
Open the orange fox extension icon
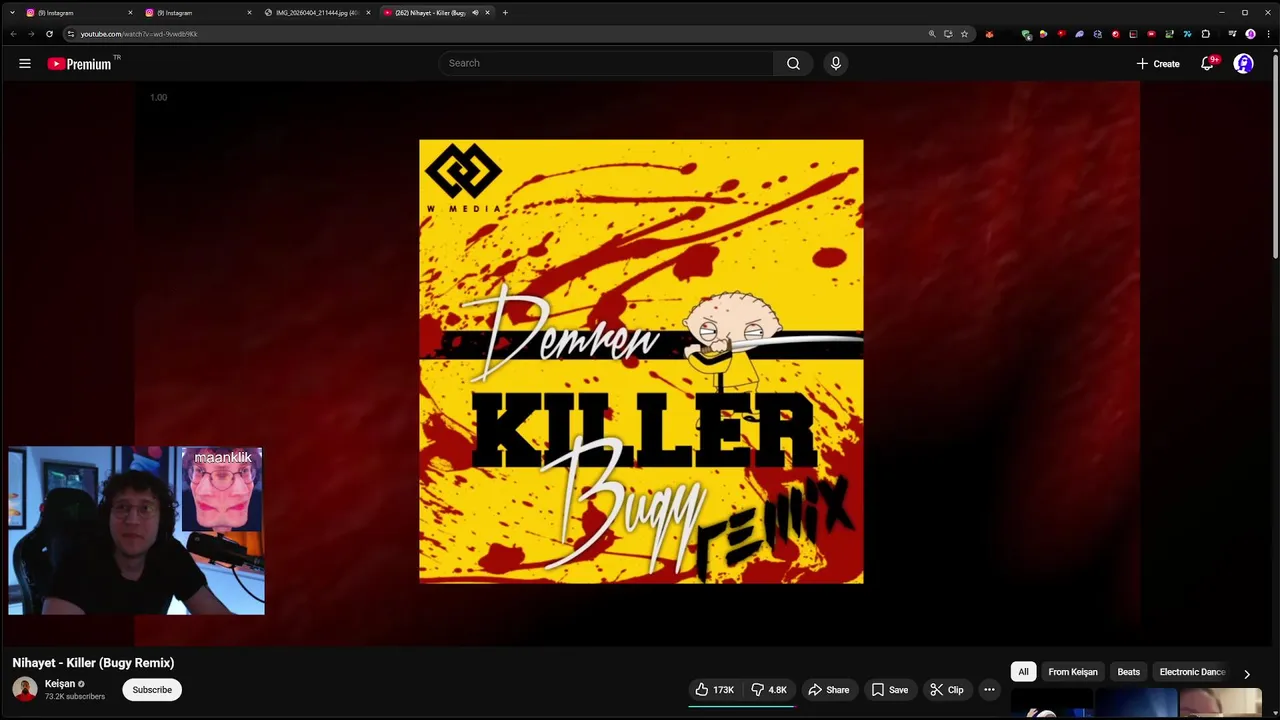(x=989, y=34)
